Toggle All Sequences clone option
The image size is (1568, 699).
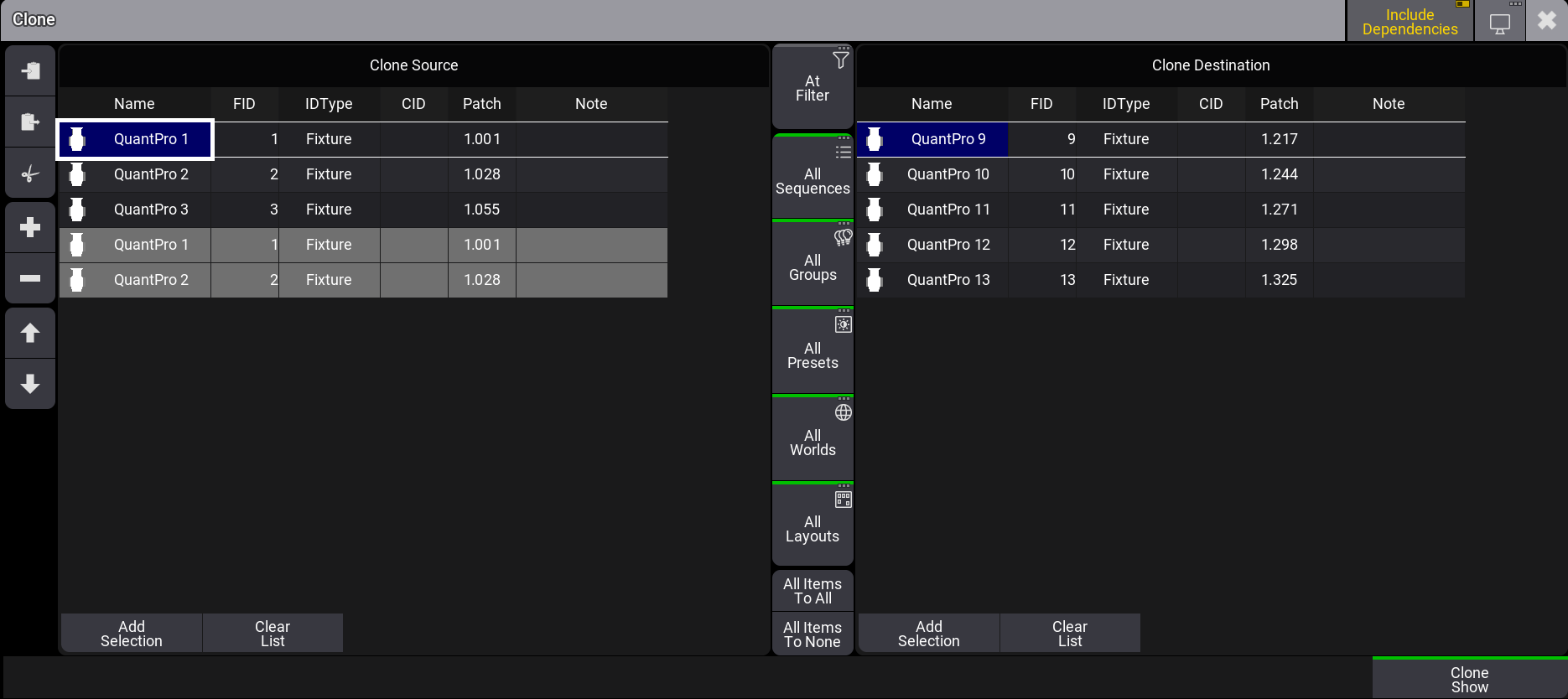813,176
